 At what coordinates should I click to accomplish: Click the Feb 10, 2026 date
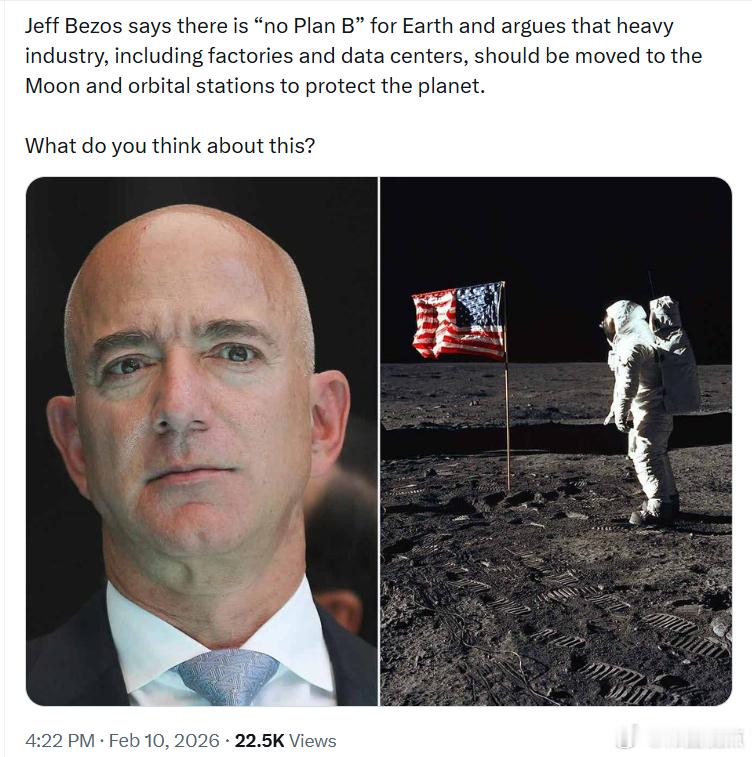[x=164, y=740]
